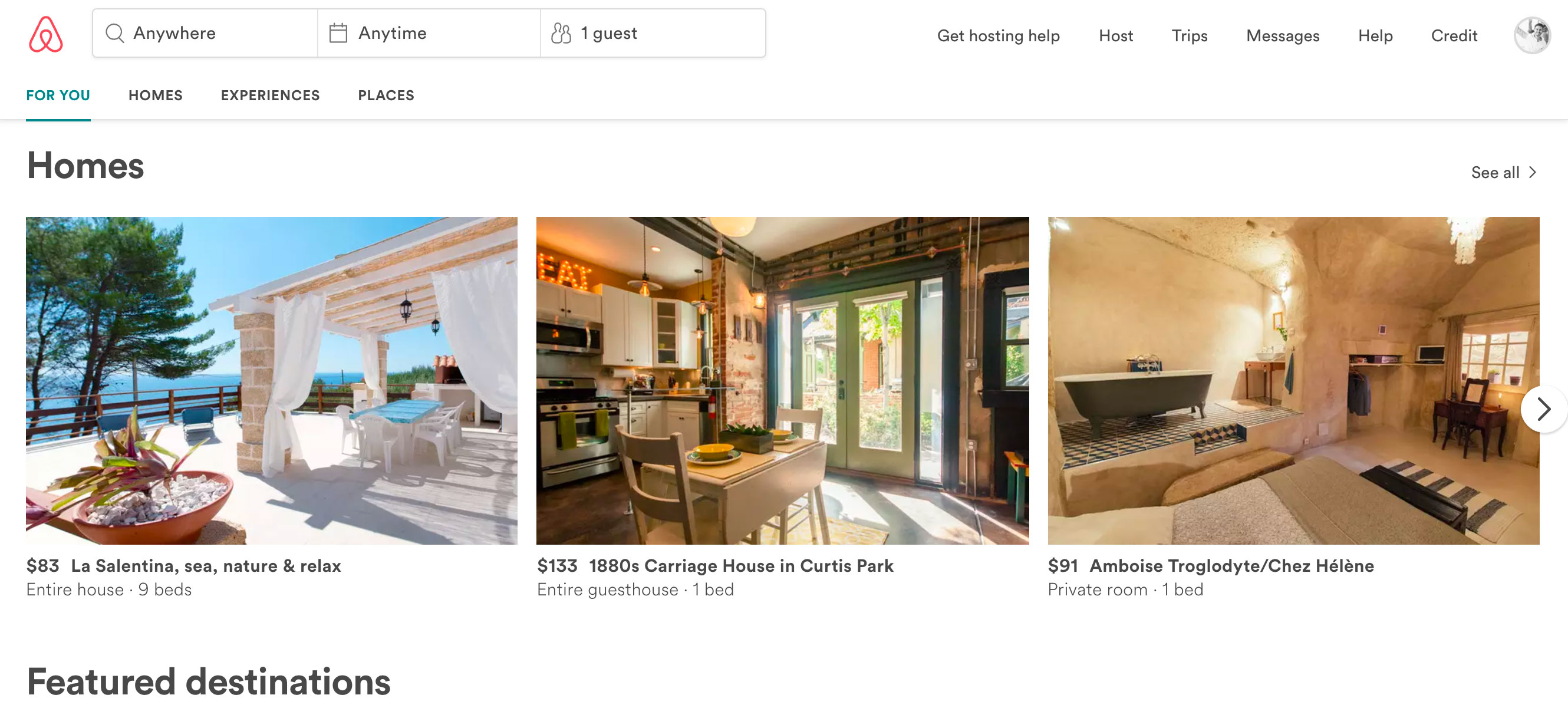Click the carousel next arrow on homes
The height and width of the screenshot is (718, 1568).
click(1543, 409)
